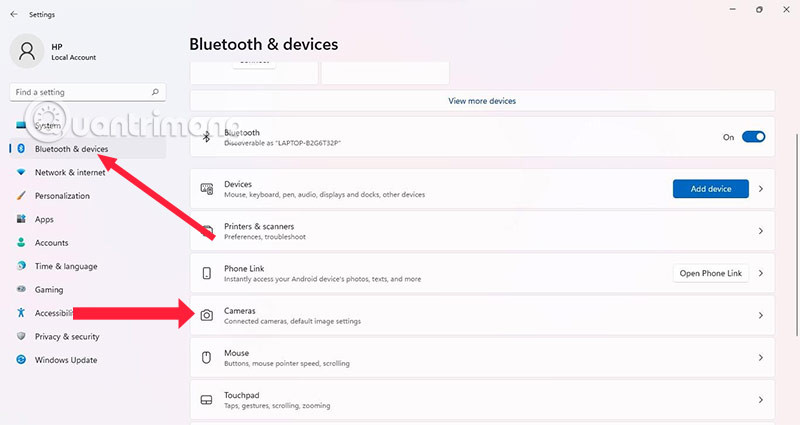Viewport: 800px width, 425px height.
Task: Click the Windows Update sidebar icon
Action: click(21, 360)
